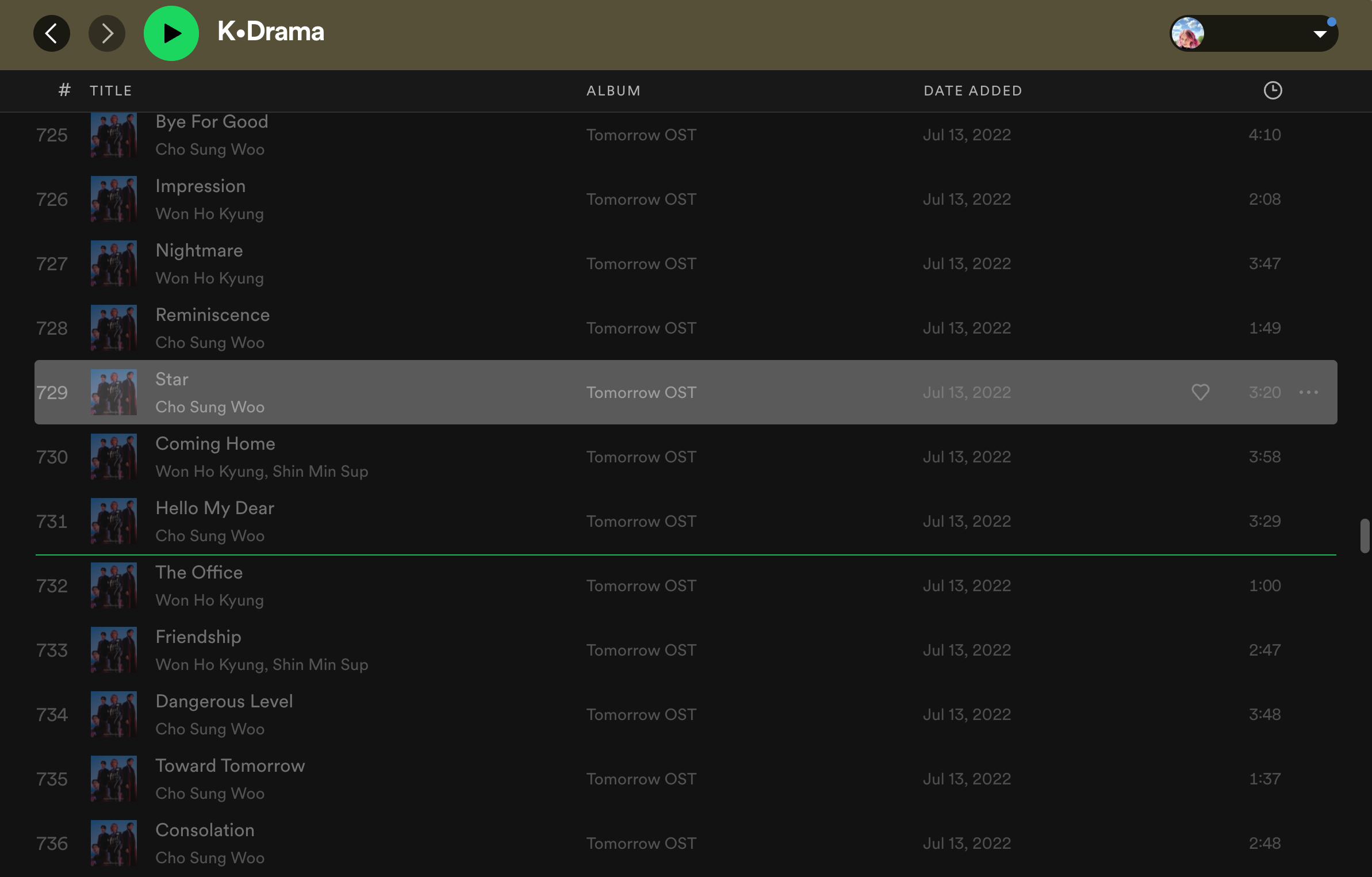
Task: Click the duration clock column icon
Action: coord(1273,90)
